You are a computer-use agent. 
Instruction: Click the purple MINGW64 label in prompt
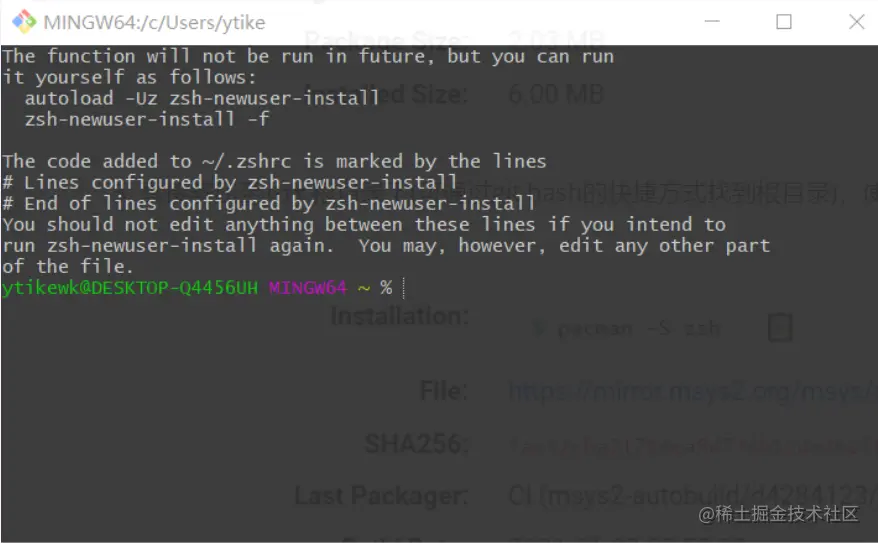(x=307, y=288)
